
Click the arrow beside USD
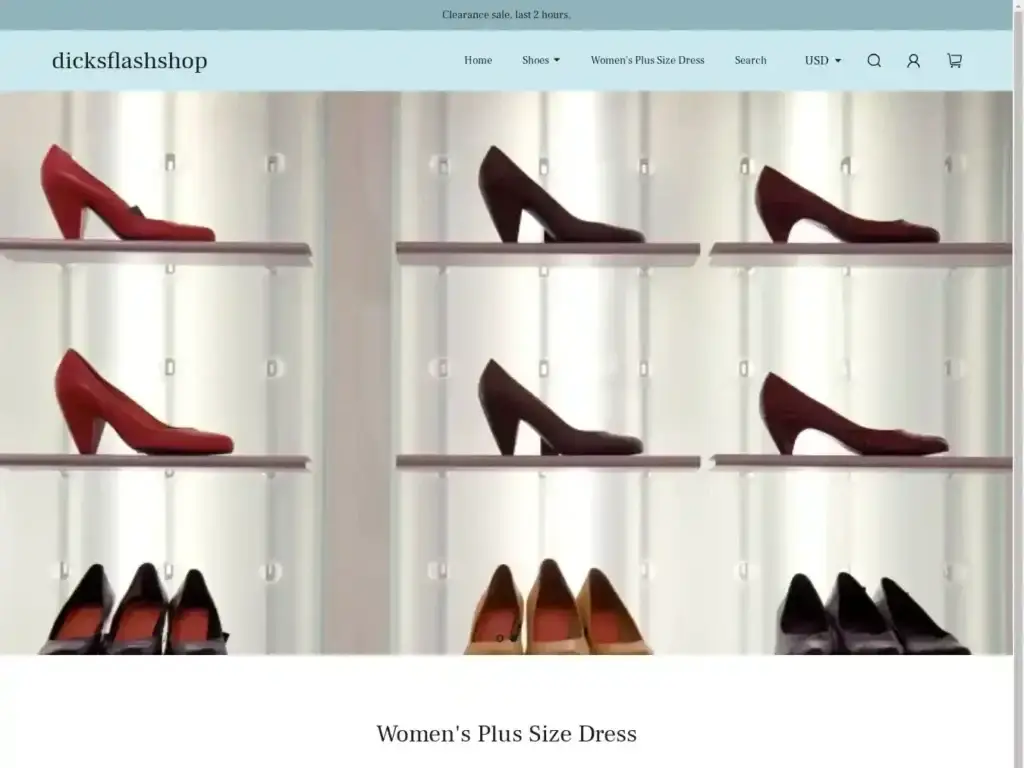[838, 61]
